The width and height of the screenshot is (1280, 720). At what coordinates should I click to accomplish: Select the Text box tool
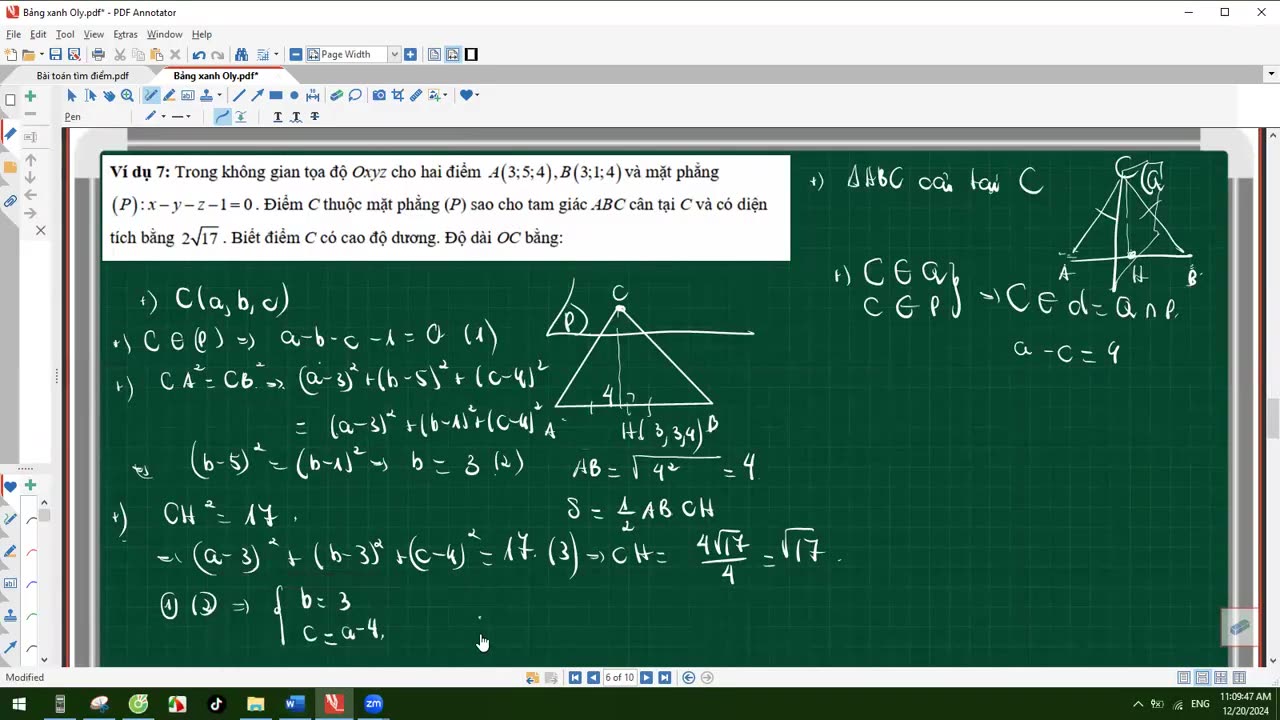point(188,95)
